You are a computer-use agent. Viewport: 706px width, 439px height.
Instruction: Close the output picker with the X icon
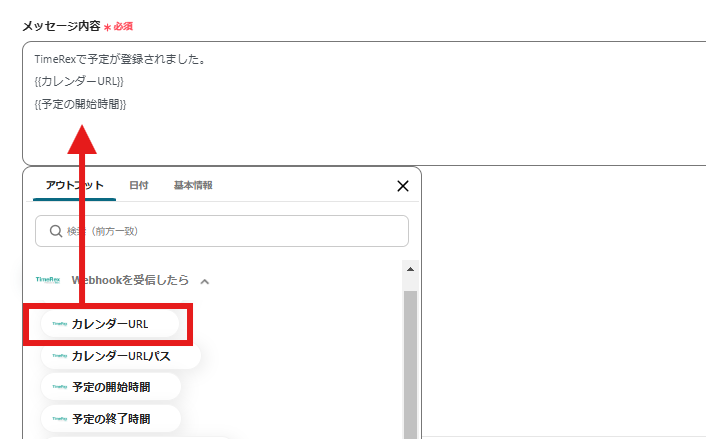click(403, 186)
